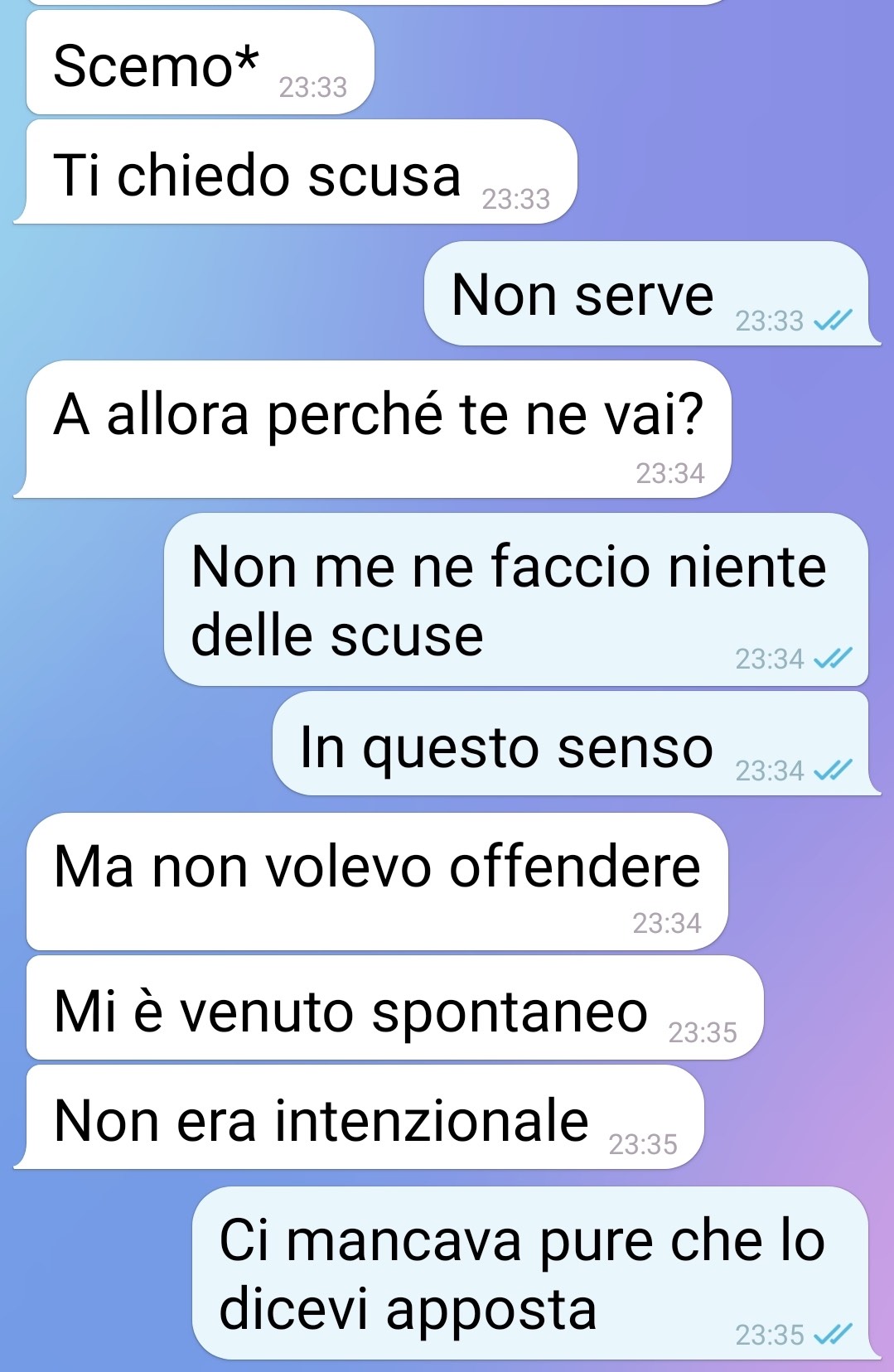The height and width of the screenshot is (1372, 894).
Task: Tap 23:34 timestamp under 'Ma non volevo offendere'
Action: 667,923
